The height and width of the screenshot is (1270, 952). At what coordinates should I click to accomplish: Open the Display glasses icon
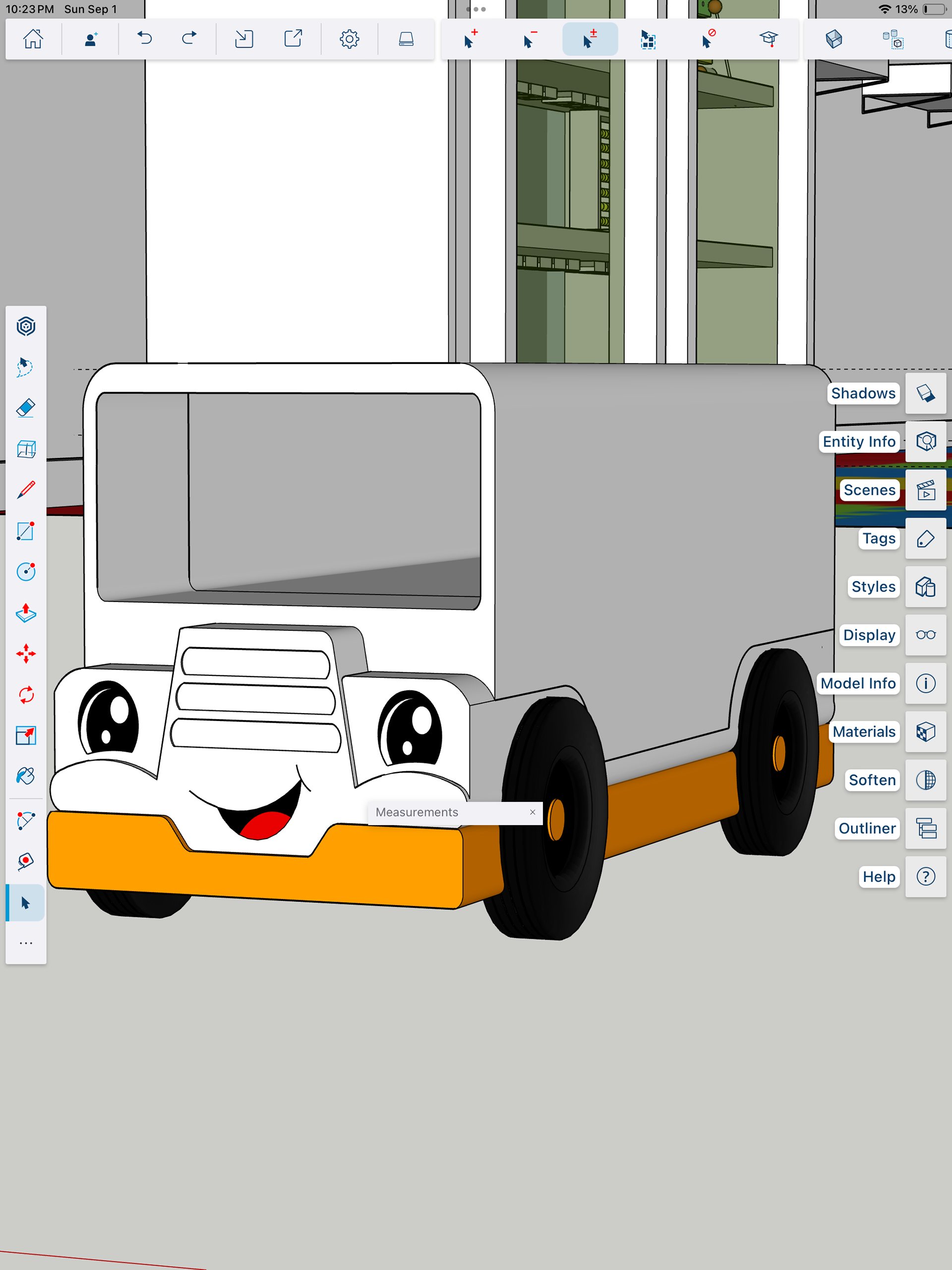click(x=926, y=635)
